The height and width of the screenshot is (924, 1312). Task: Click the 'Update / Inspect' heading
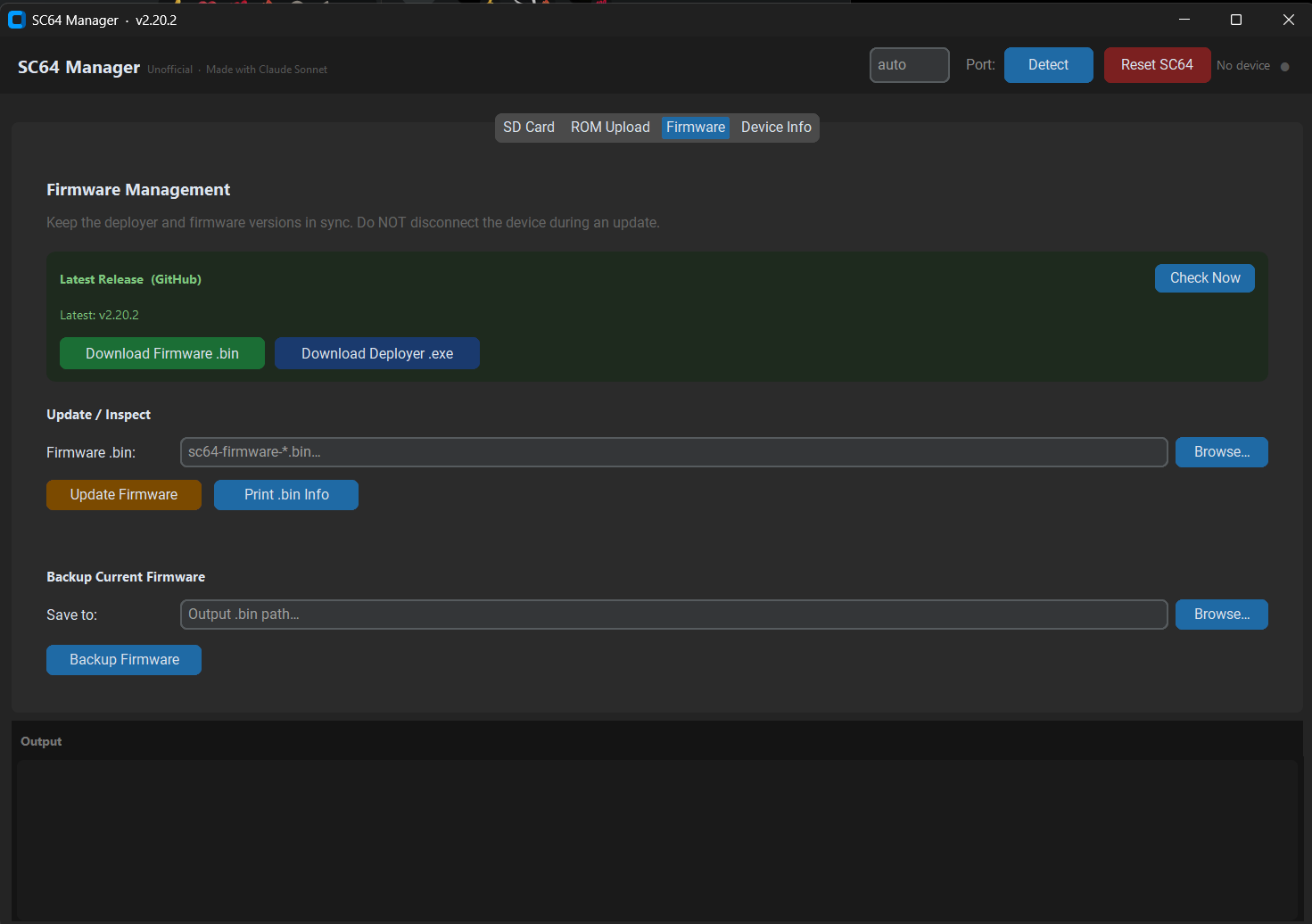(98, 415)
